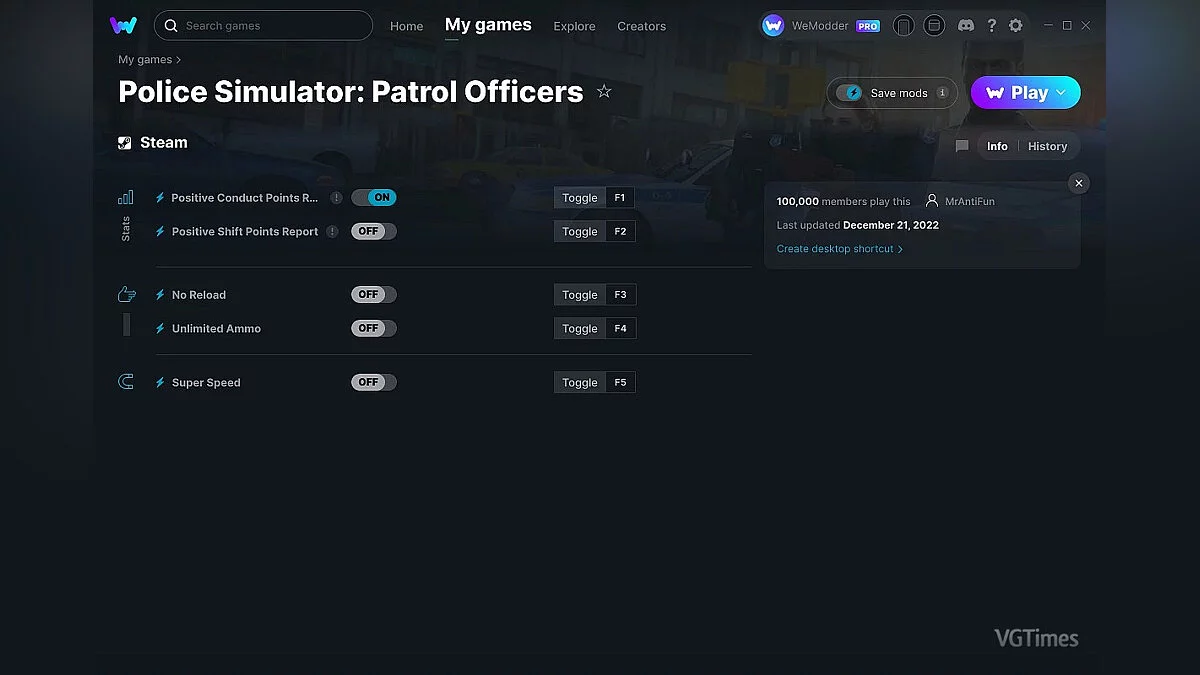This screenshot has width=1200, height=675.
Task: Click the magnet icon next to Super Speed
Action: click(126, 380)
